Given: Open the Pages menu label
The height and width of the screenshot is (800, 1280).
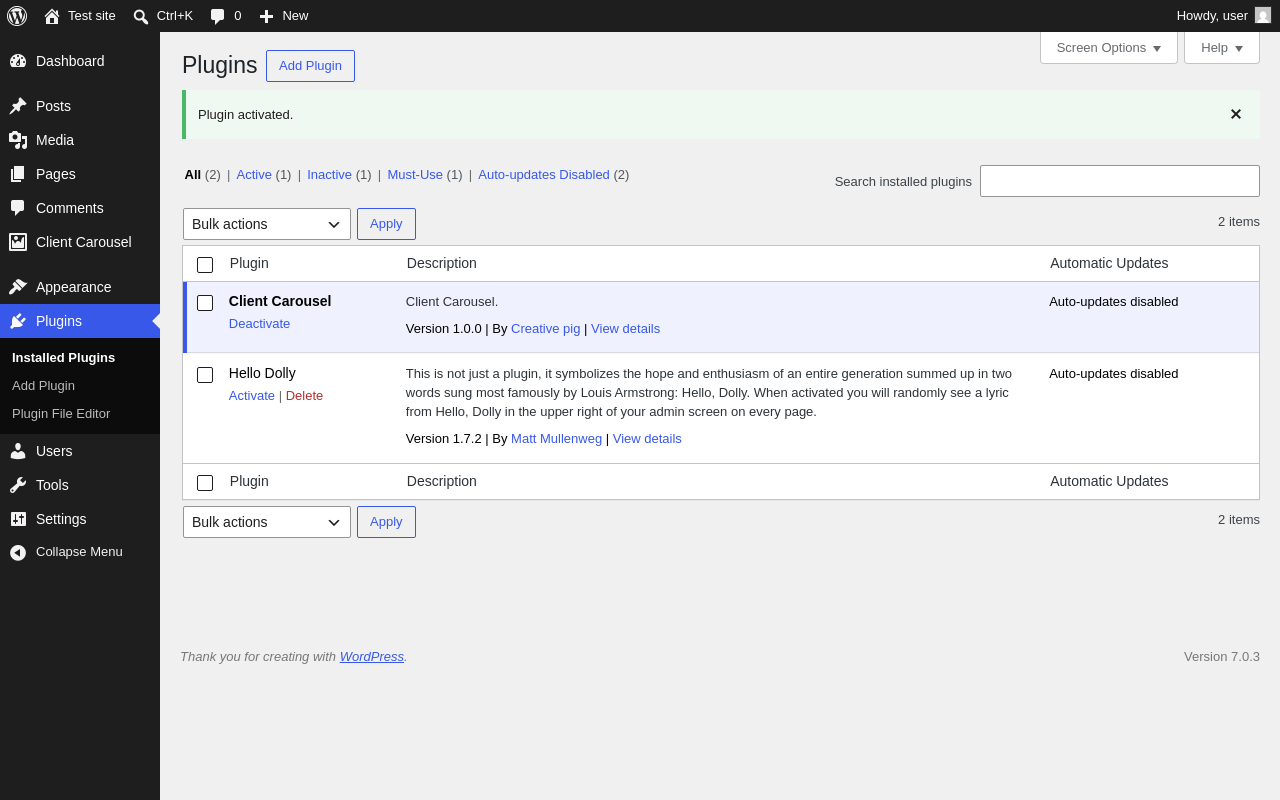Looking at the screenshot, I should 56,174.
